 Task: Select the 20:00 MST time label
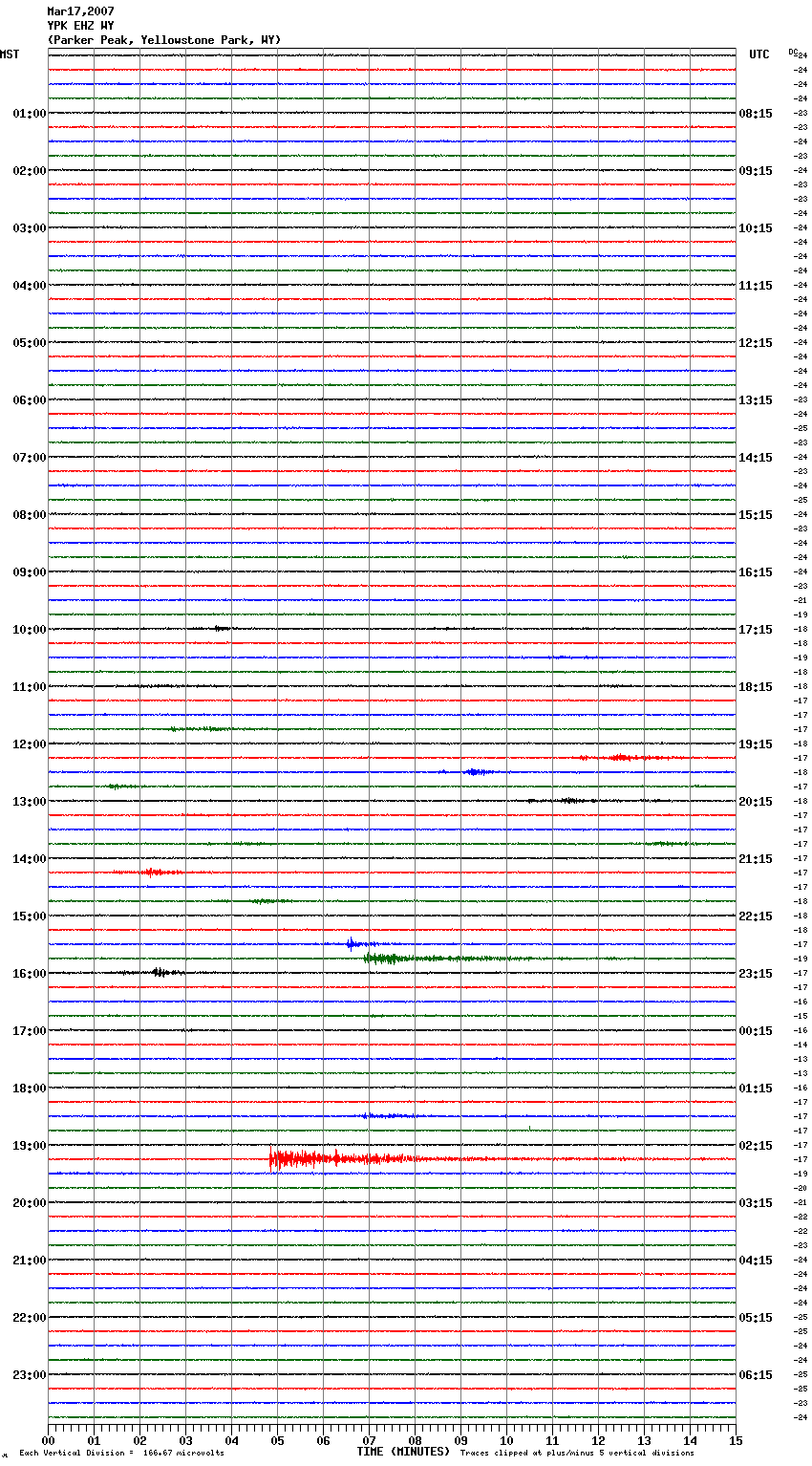(x=30, y=1203)
